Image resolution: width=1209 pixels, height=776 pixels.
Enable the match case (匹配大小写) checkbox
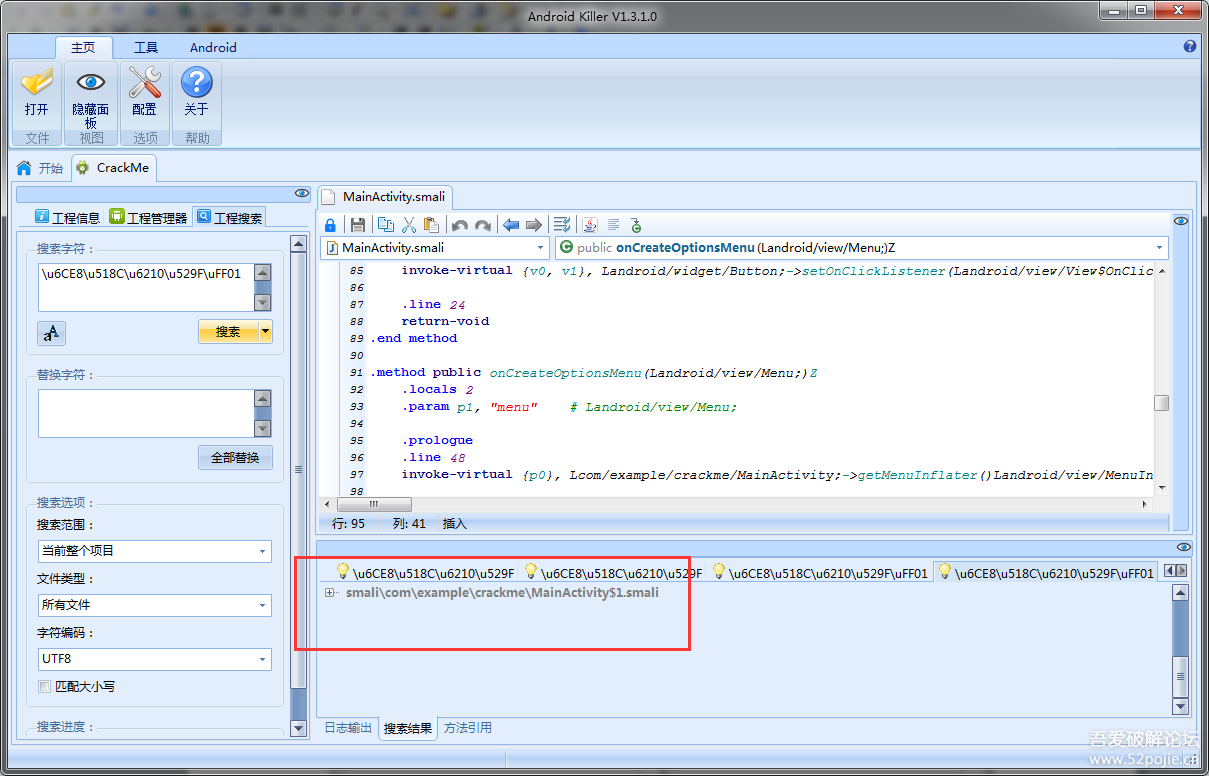pyautogui.click(x=44, y=687)
